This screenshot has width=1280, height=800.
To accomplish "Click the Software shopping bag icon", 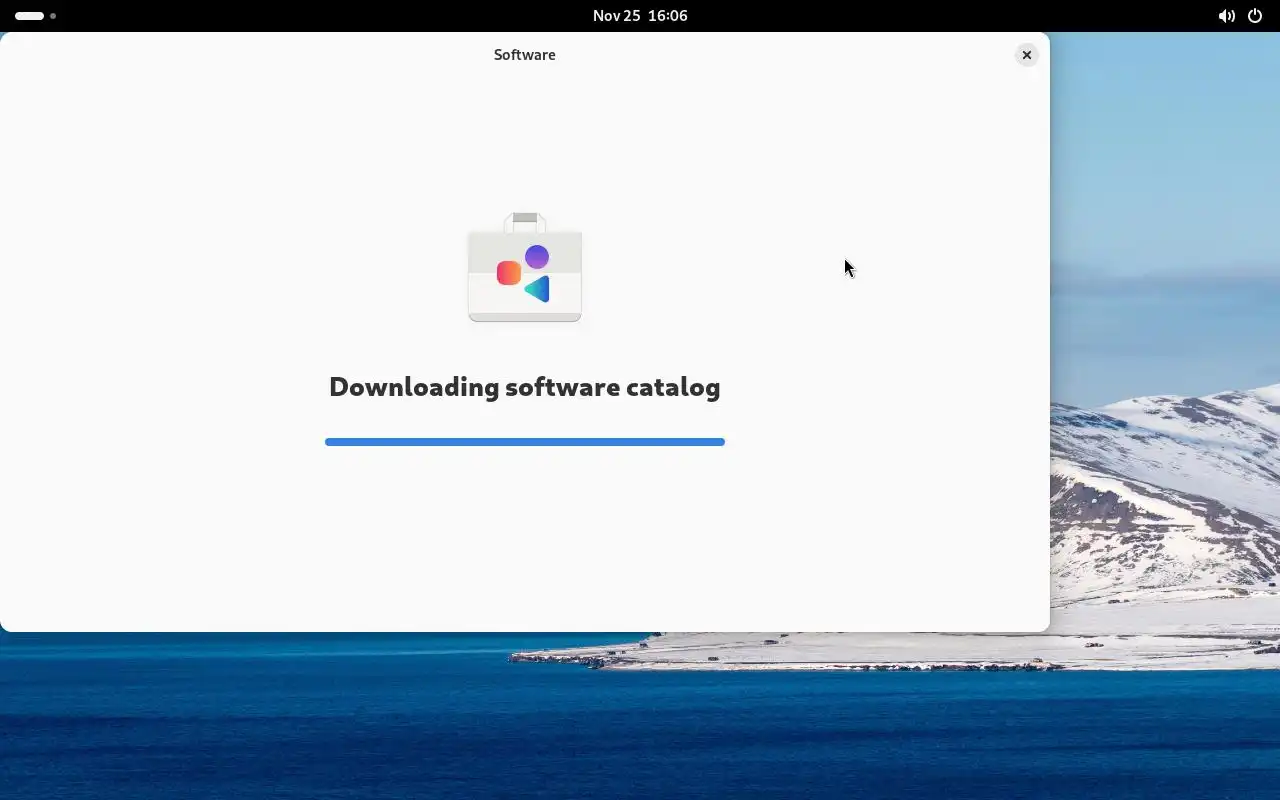I will click(x=525, y=267).
